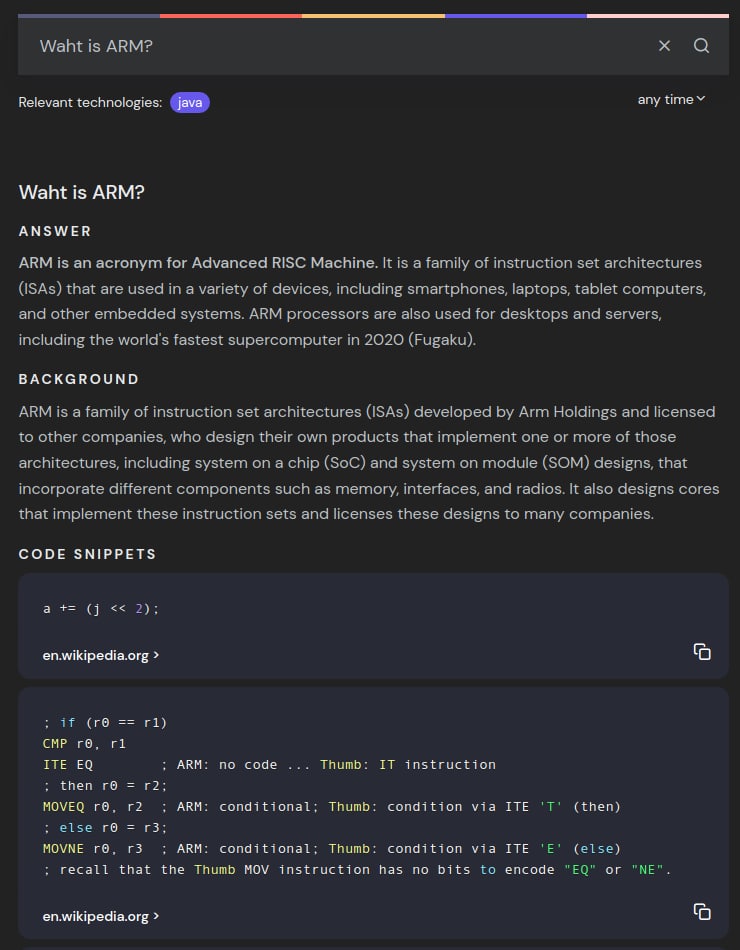740x950 pixels.
Task: Open the assembly snippet's en.wikipedia.org source link
Action: [x=101, y=916]
